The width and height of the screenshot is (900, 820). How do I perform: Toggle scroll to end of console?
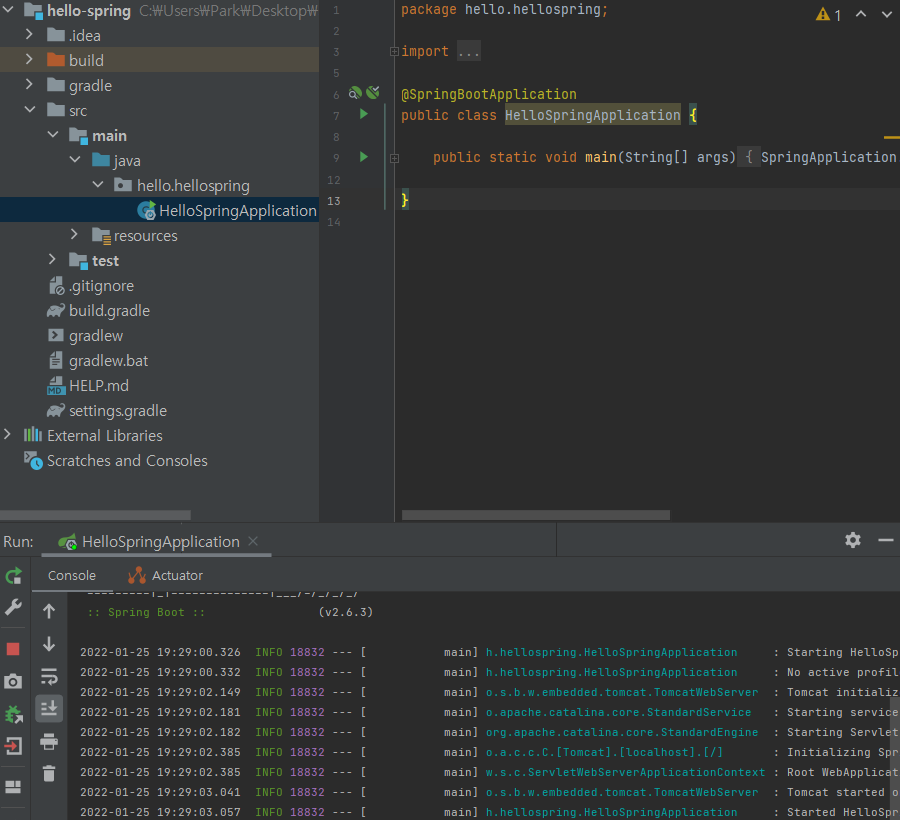[x=49, y=708]
